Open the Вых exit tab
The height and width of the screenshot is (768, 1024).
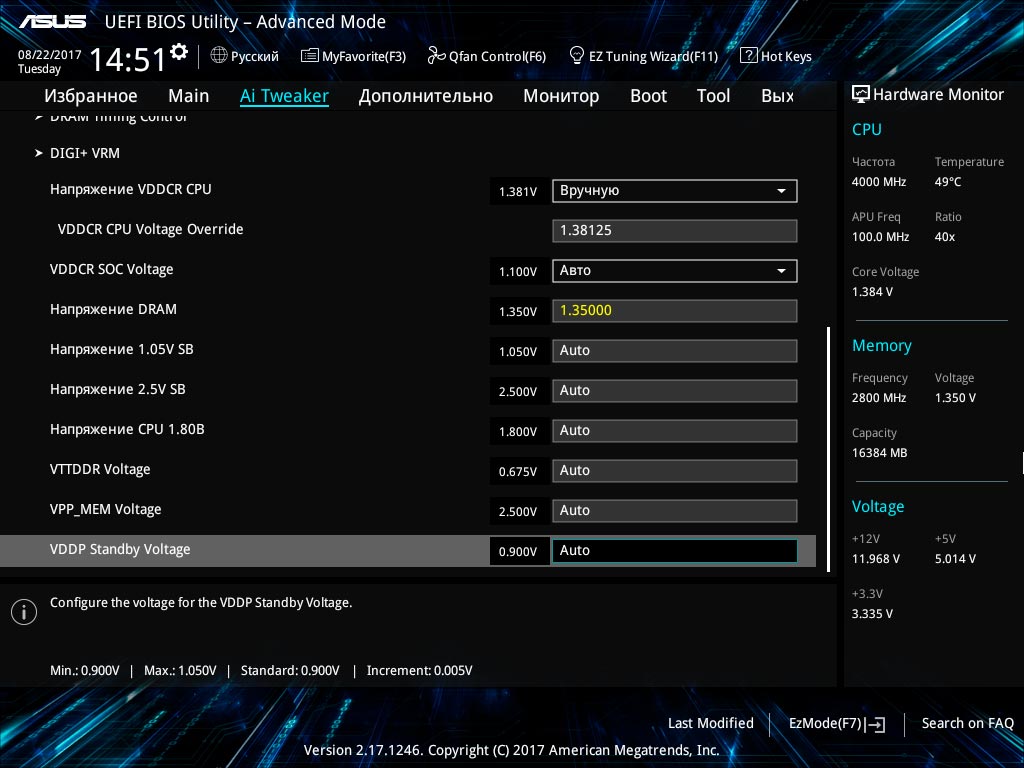(778, 96)
